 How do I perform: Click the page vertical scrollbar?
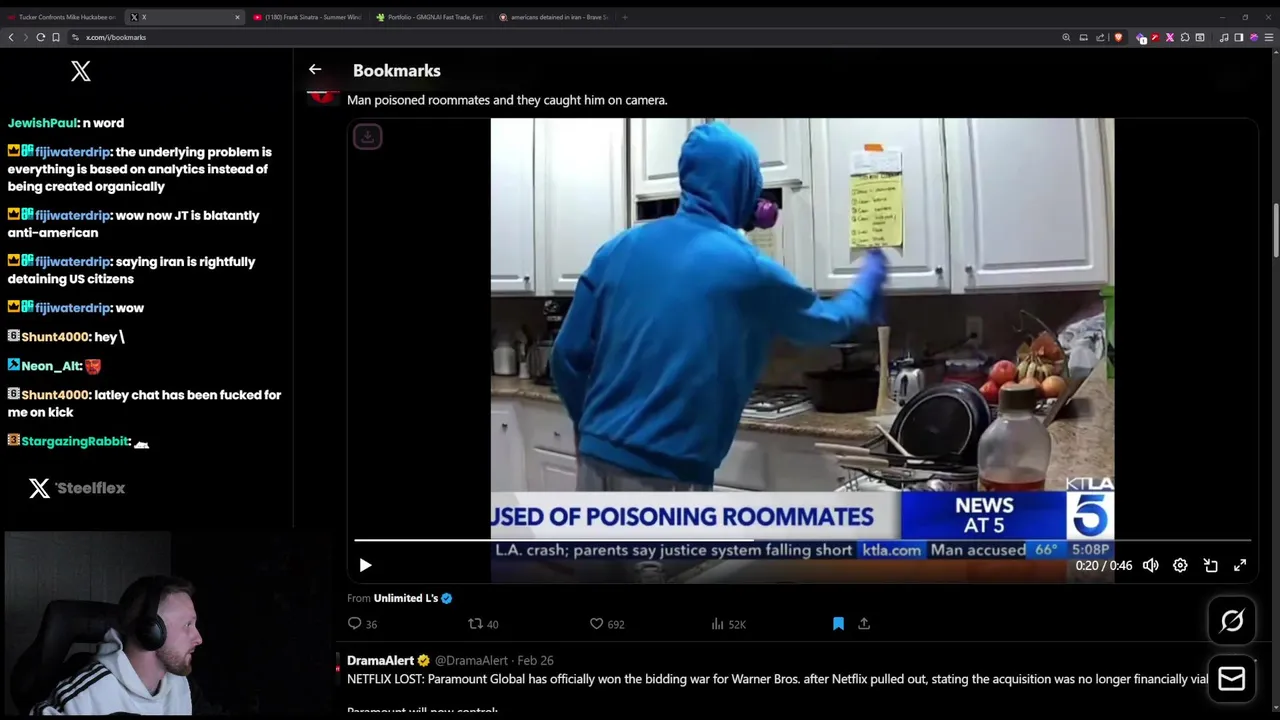coord(1274,230)
